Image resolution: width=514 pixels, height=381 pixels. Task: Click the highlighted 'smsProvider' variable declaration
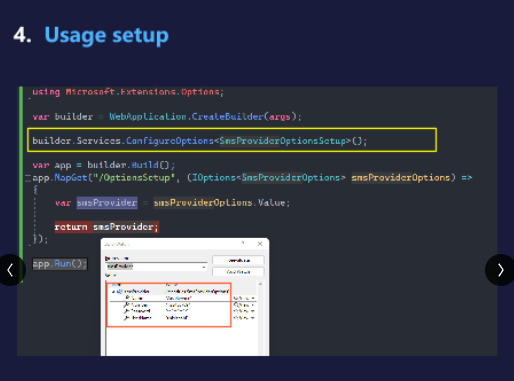coord(107,203)
